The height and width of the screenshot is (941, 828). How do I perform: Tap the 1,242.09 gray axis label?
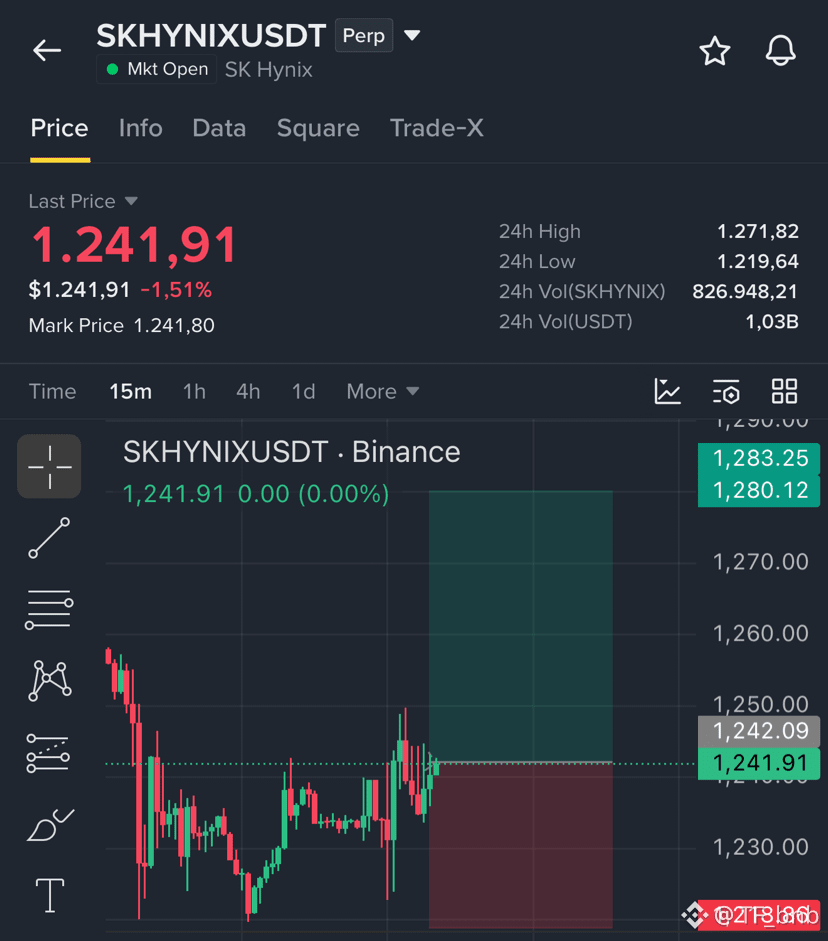click(759, 731)
